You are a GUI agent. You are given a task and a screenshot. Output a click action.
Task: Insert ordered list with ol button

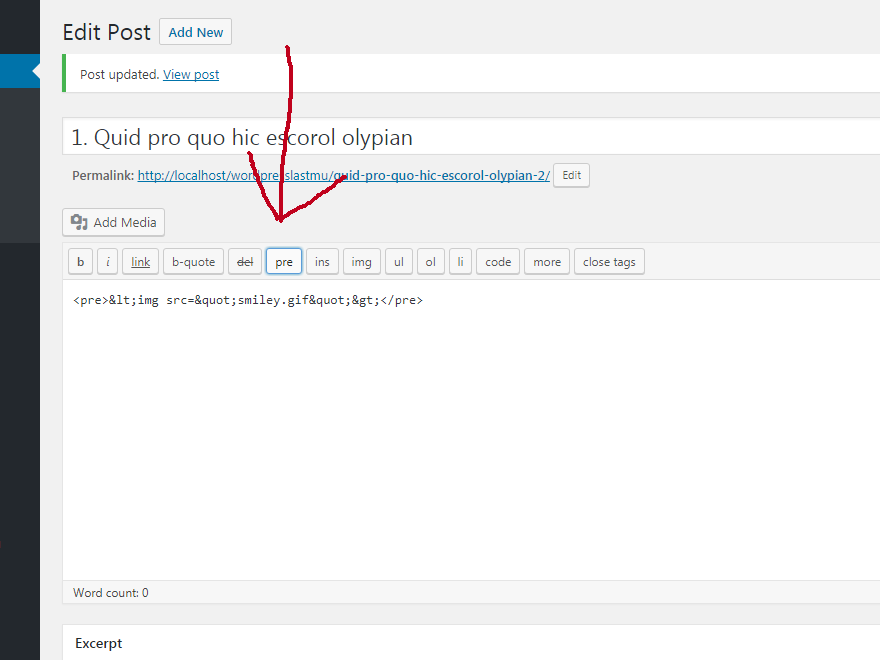coord(430,262)
